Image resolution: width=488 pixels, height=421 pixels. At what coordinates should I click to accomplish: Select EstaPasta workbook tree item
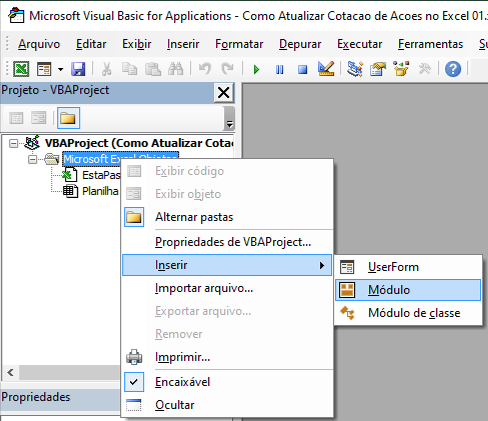point(101,175)
